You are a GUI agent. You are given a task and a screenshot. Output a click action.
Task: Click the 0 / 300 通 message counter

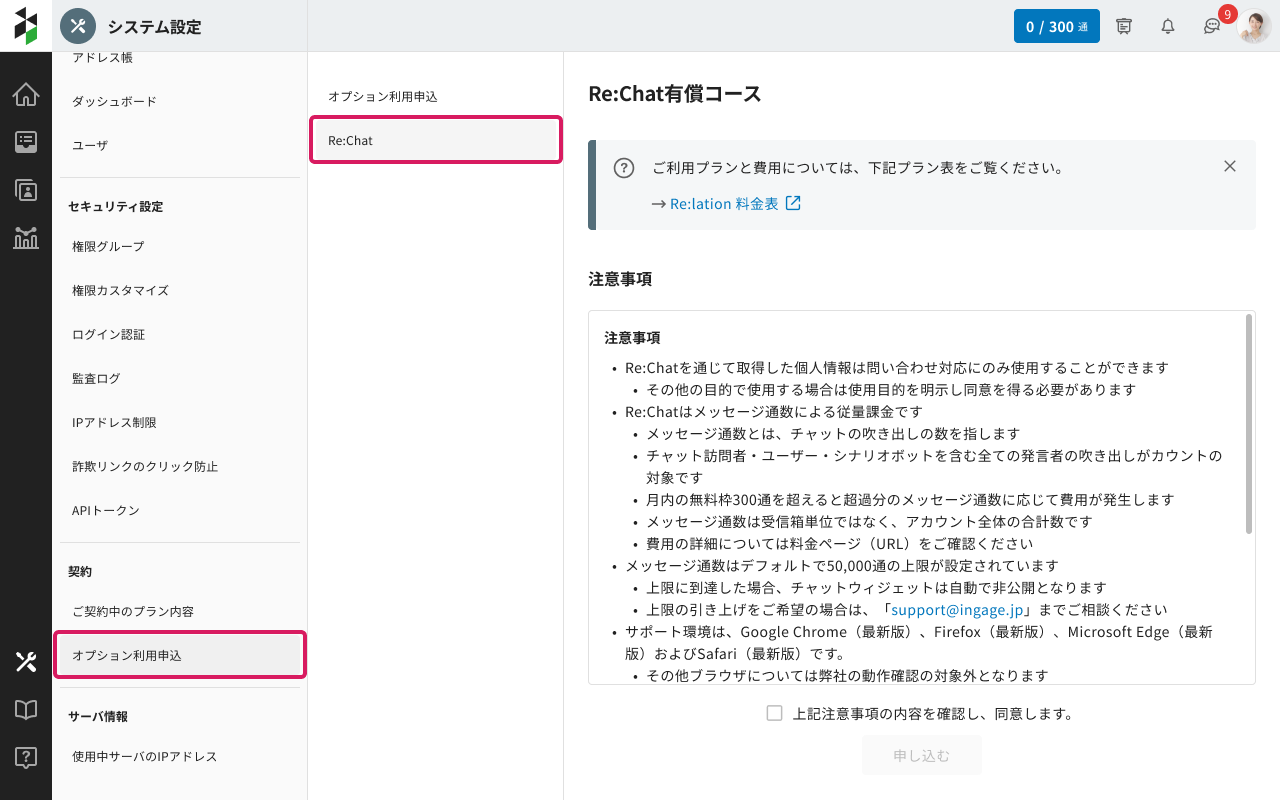click(1057, 26)
